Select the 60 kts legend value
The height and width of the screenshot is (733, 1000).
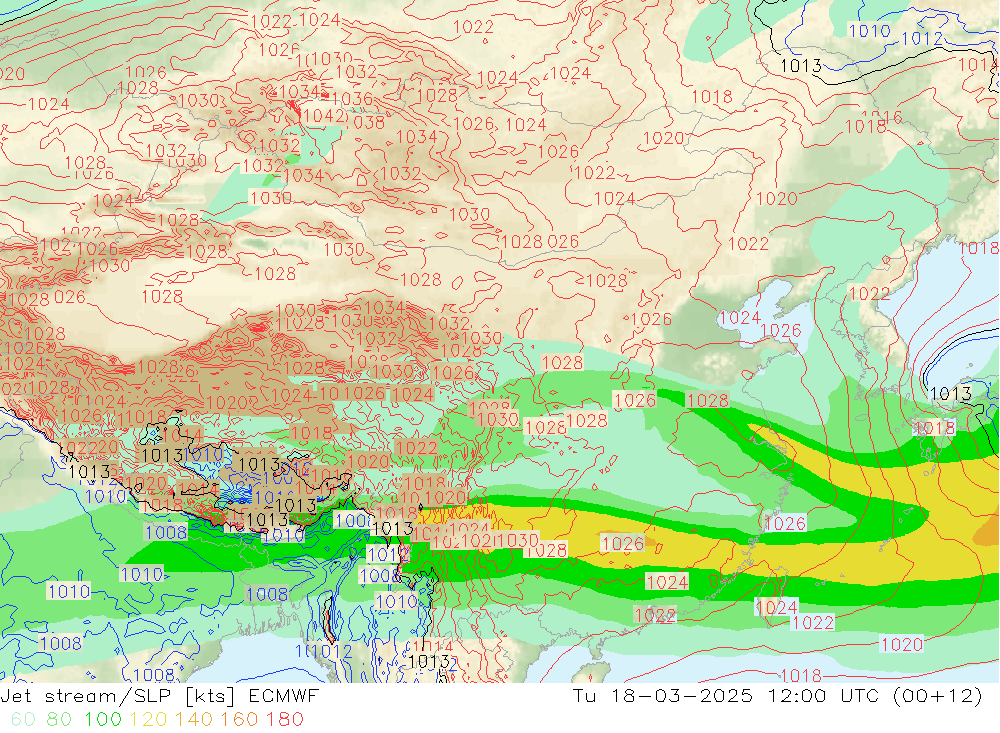(23, 720)
